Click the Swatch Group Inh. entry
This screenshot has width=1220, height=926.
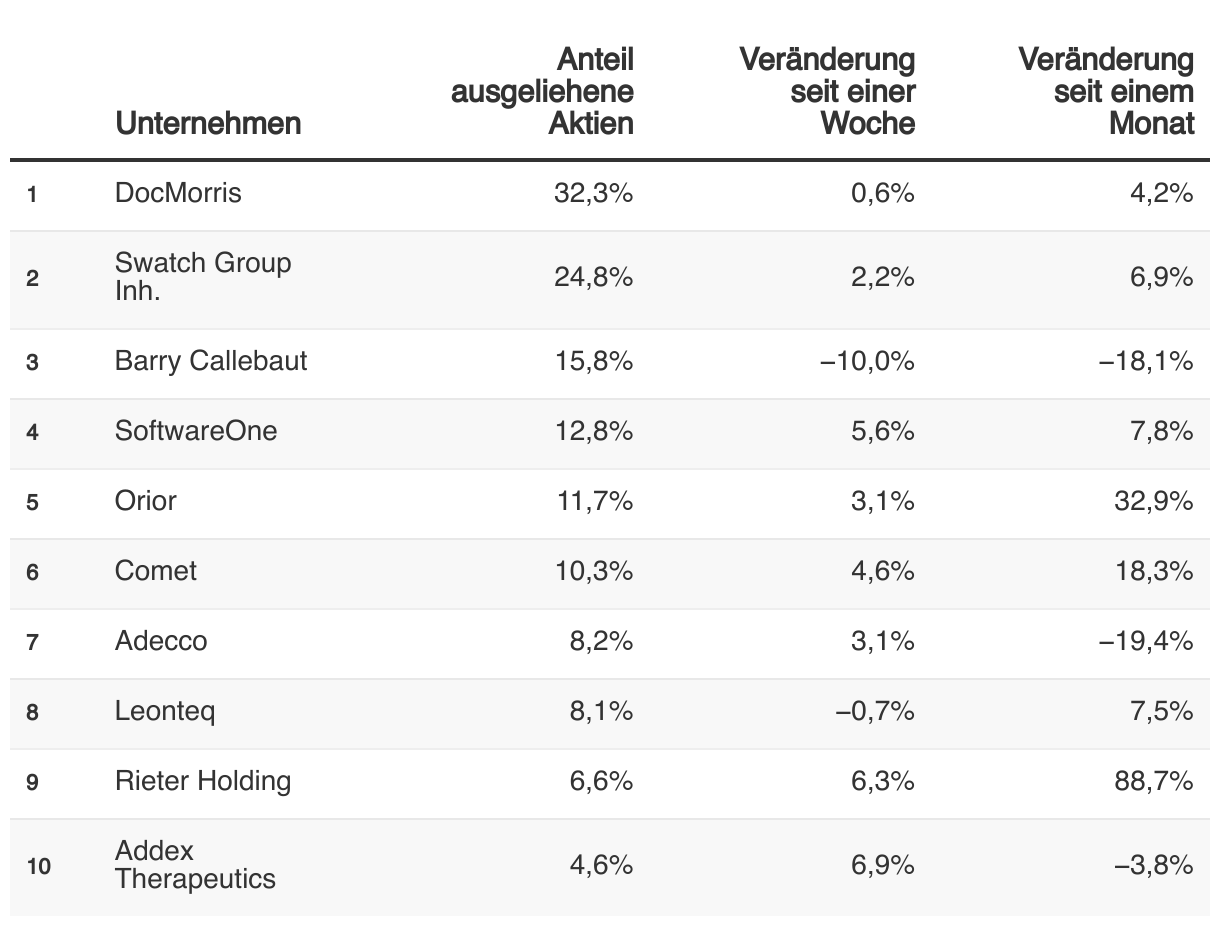click(203, 277)
